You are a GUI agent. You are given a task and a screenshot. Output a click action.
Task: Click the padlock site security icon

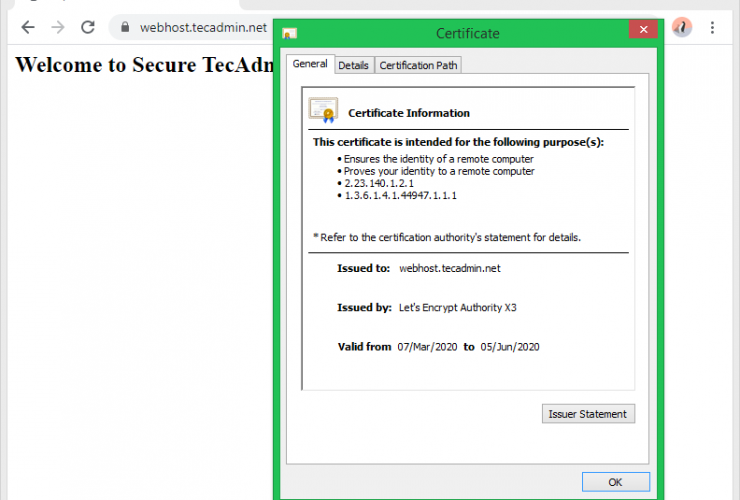pyautogui.click(x=125, y=28)
